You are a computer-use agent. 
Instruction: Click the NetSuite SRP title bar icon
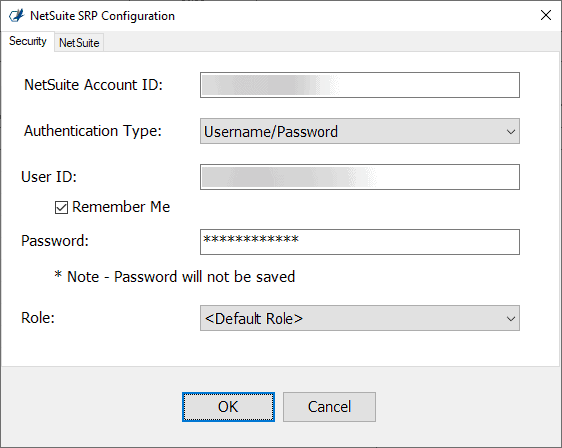pyautogui.click(x=16, y=16)
